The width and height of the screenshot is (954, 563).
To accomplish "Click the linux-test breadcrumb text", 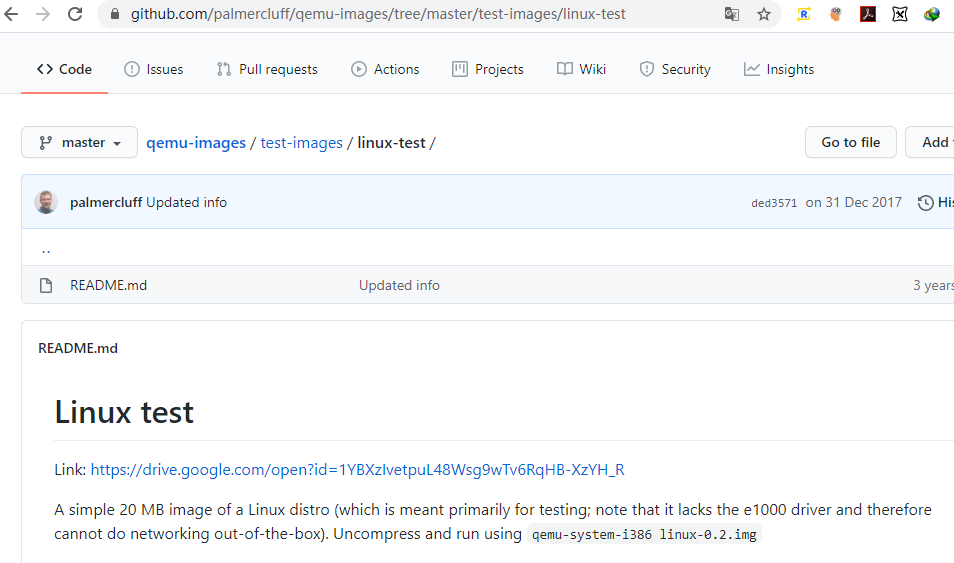I will coord(391,142).
